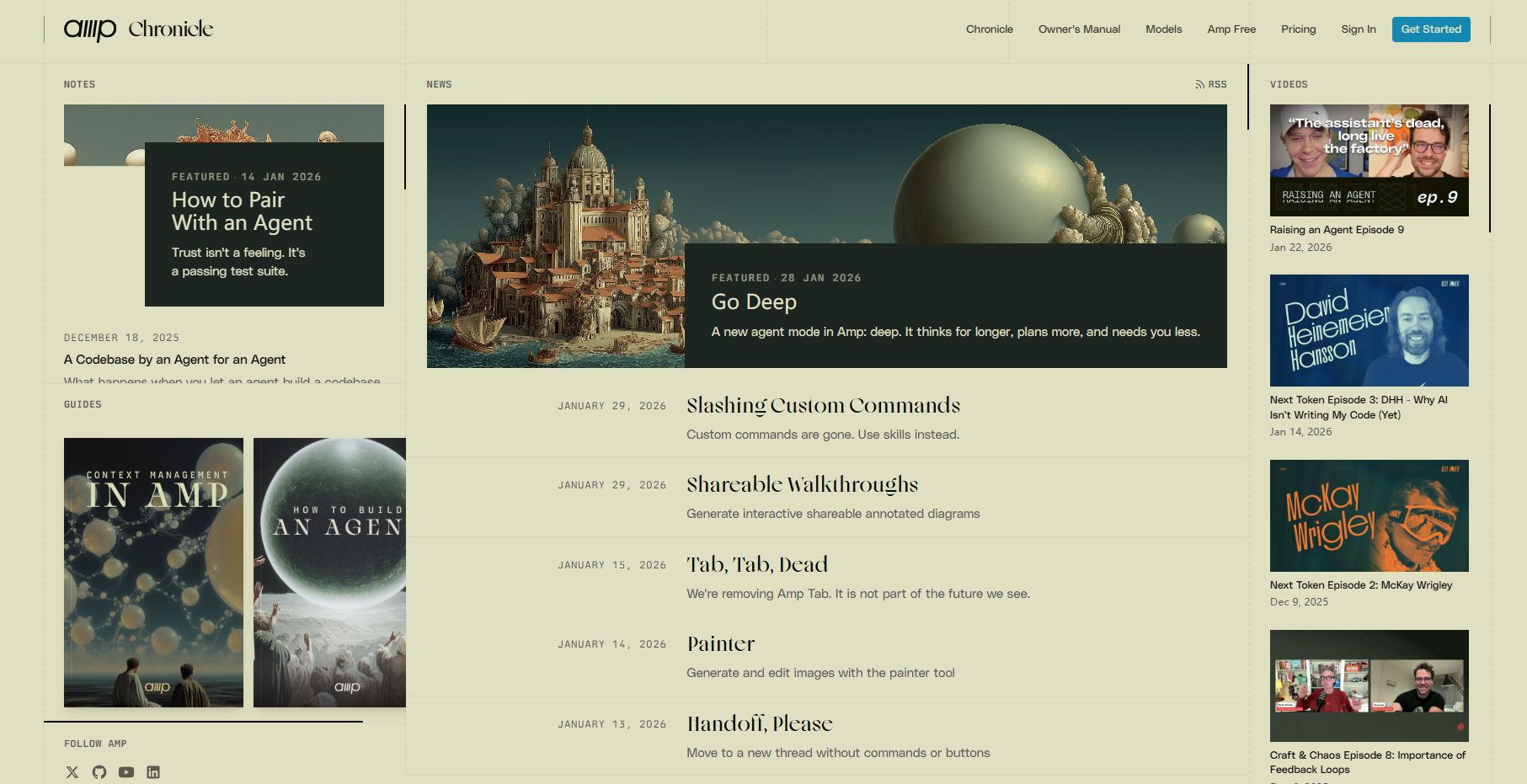Open the Owner's Manual nav item
This screenshot has width=1527, height=784.
[x=1080, y=29]
